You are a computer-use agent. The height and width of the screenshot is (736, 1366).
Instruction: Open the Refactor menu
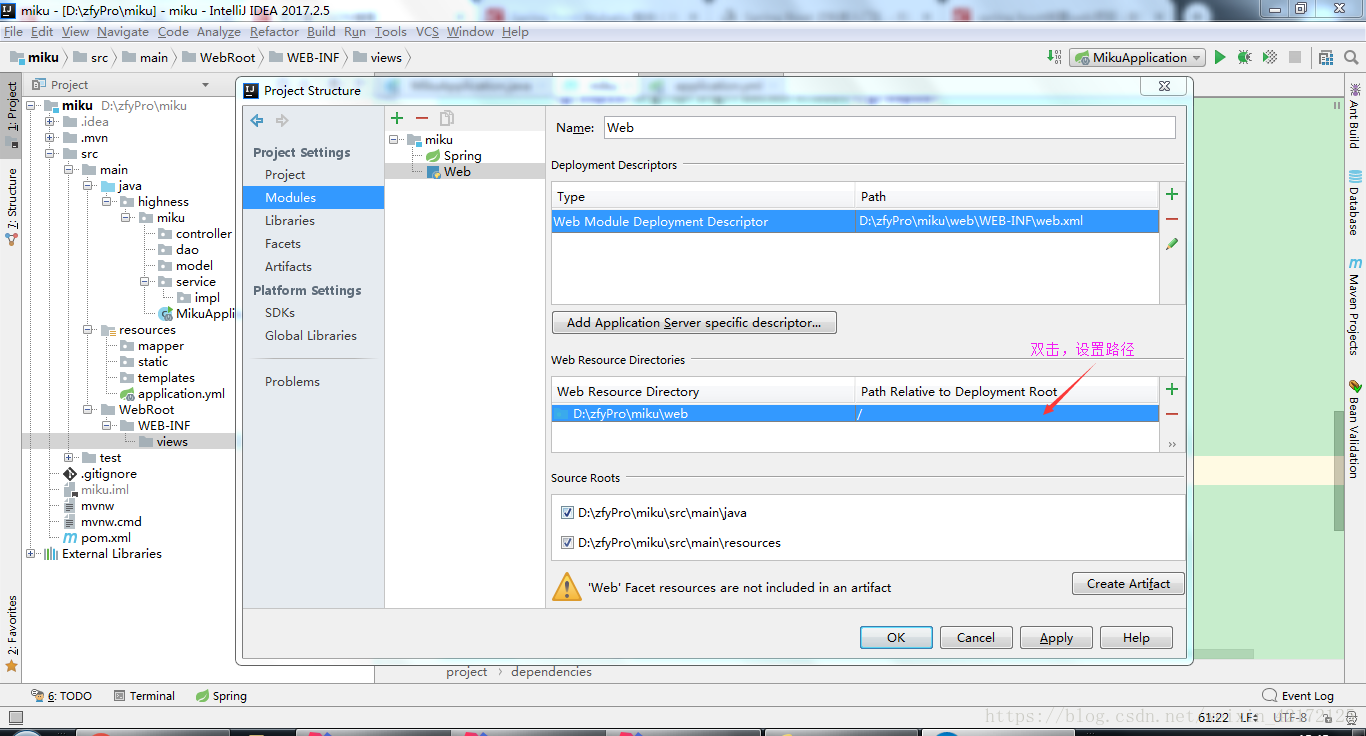coord(274,32)
